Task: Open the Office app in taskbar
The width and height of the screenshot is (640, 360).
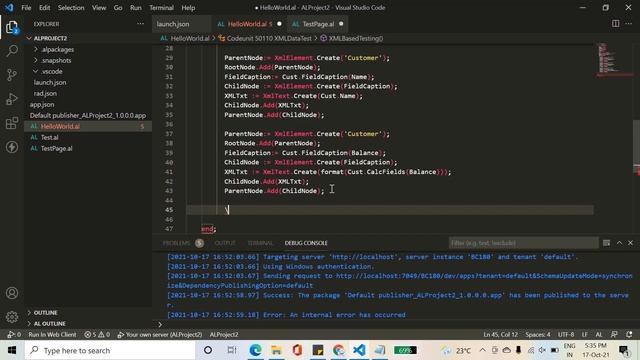Action: point(297,350)
